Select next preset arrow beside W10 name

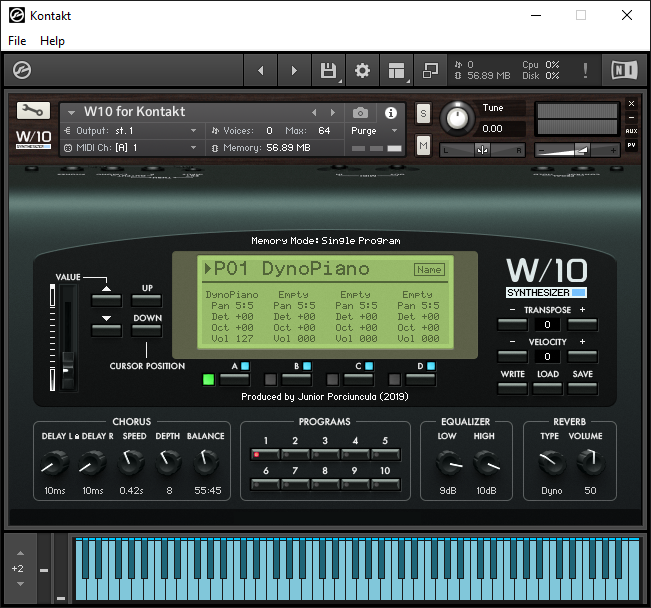[x=333, y=113]
